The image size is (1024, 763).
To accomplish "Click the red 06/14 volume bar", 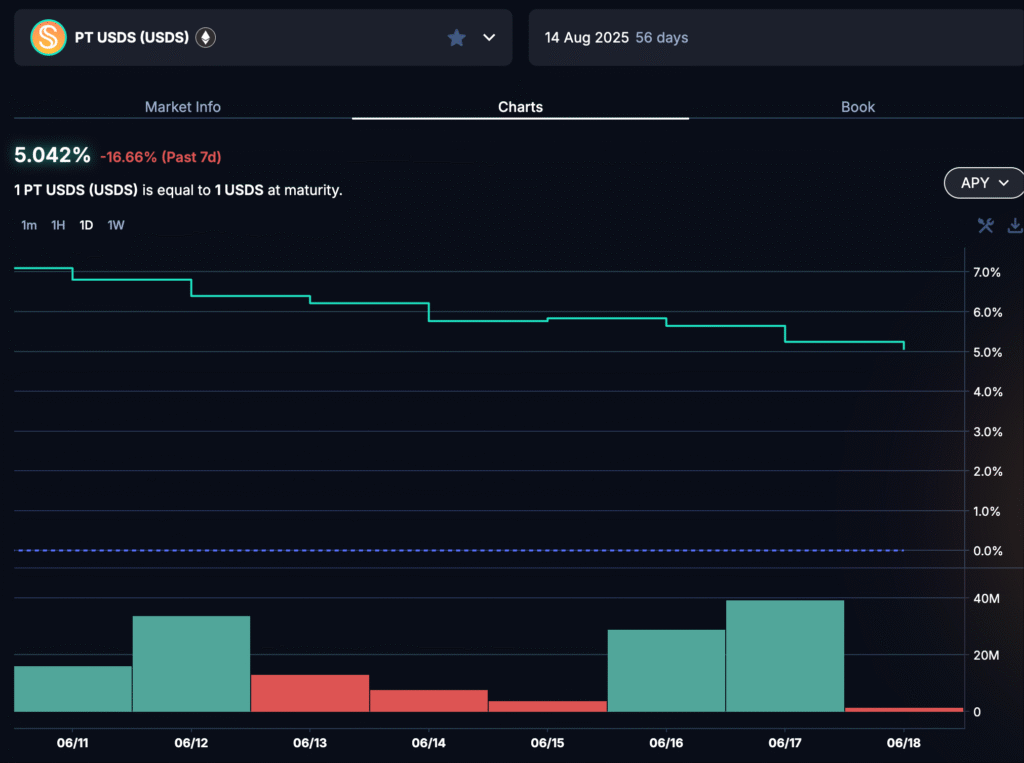I will (429, 701).
